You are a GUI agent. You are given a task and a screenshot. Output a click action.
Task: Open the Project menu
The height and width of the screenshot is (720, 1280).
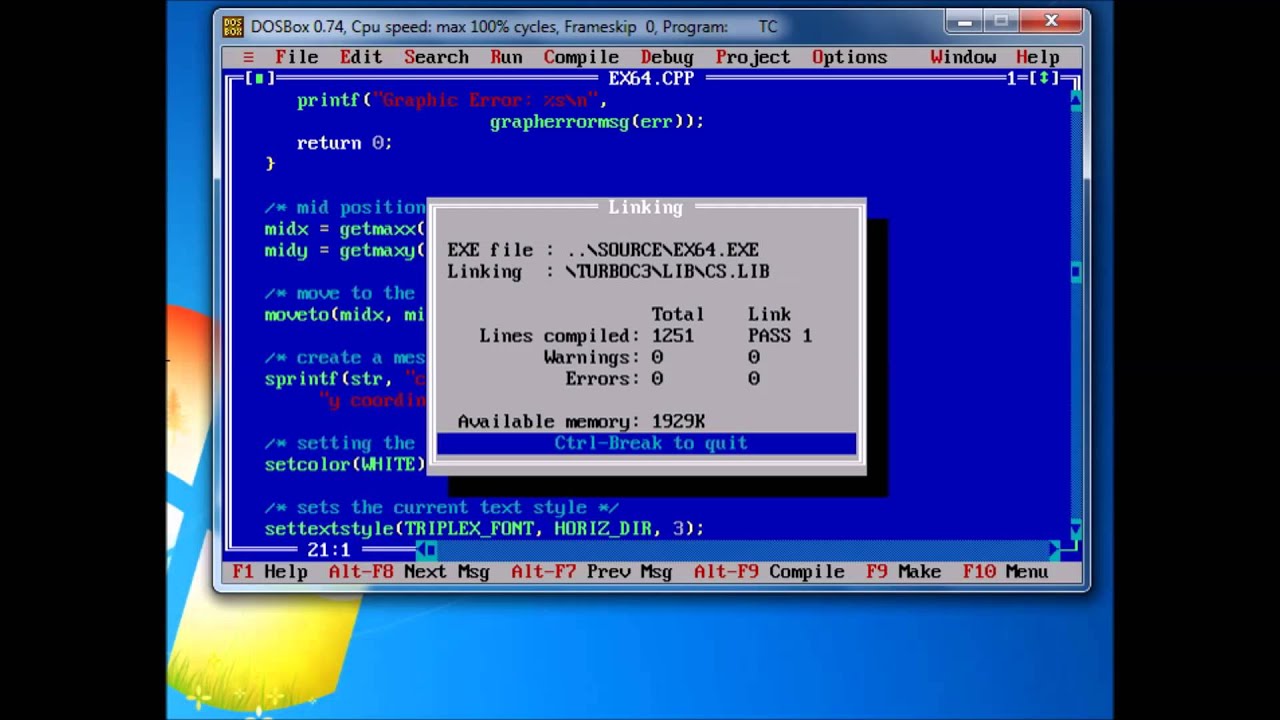pos(753,57)
